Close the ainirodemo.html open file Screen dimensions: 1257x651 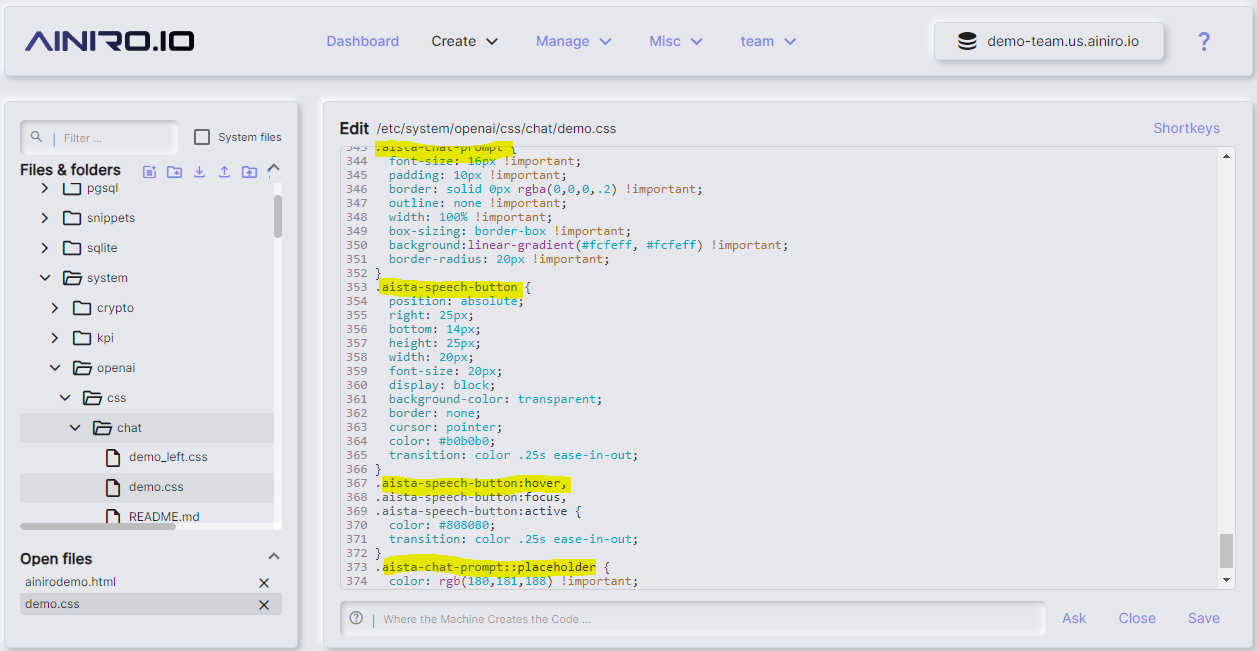point(264,582)
